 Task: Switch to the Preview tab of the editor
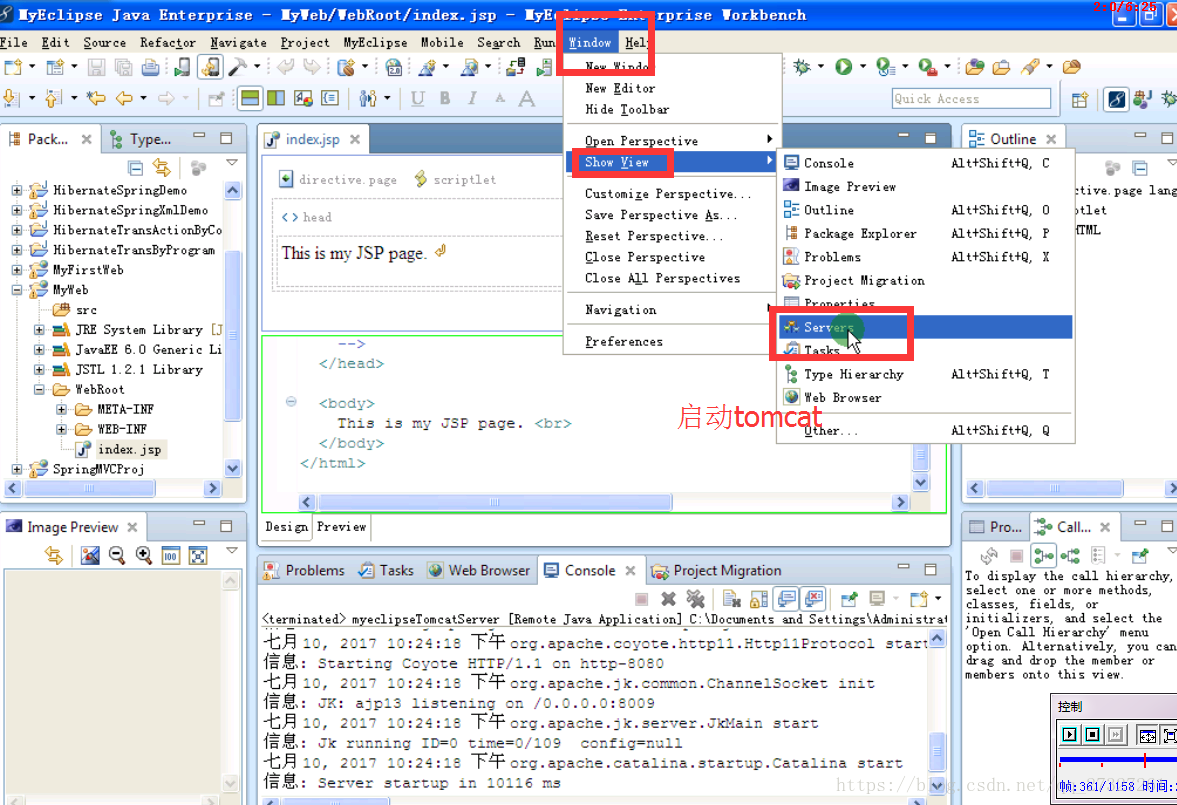pos(342,527)
